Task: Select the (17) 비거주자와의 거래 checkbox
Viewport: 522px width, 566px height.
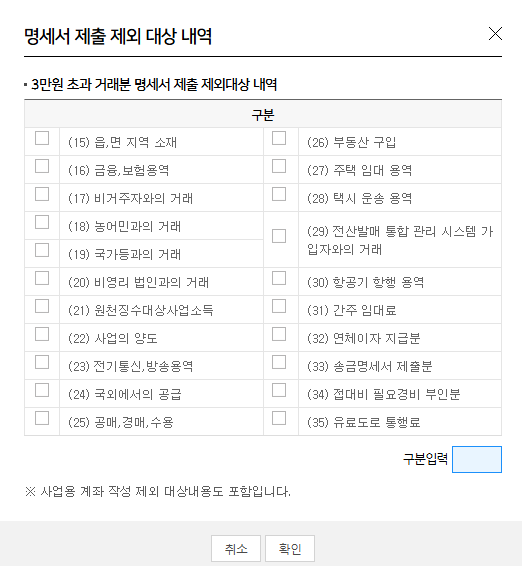Action: tap(42, 194)
